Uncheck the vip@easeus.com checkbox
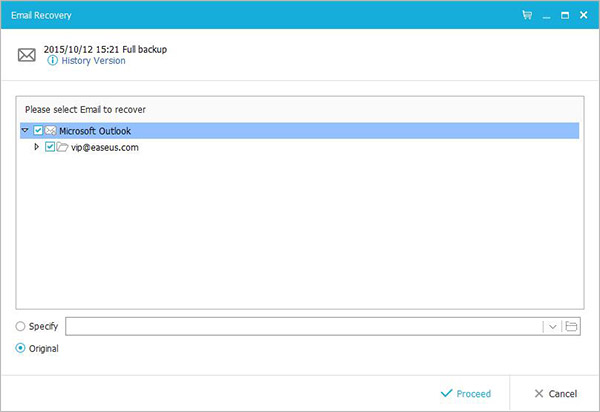This screenshot has height=412, width=600. pos(50,147)
